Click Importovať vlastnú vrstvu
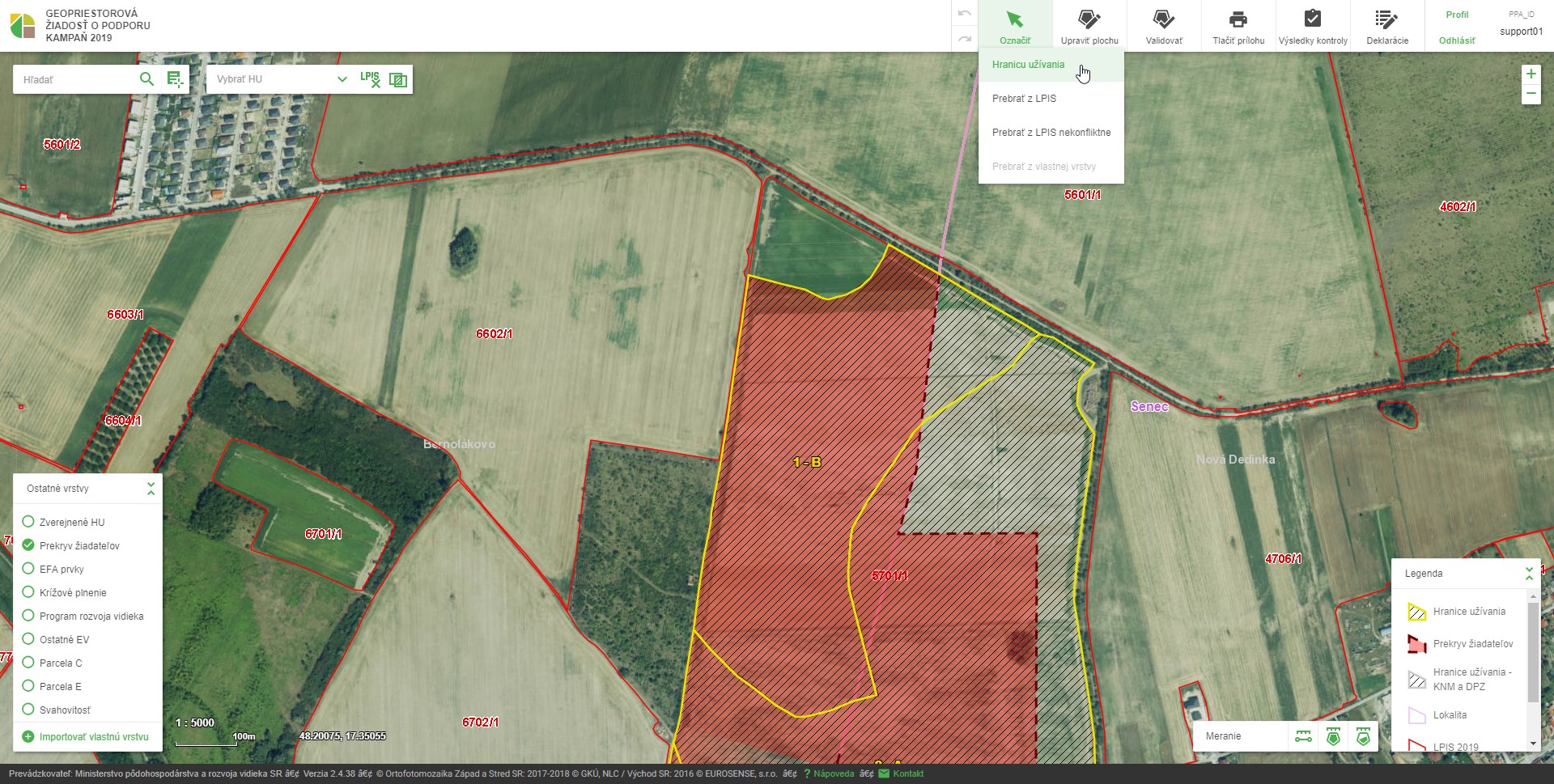This screenshot has height=784, width=1554. [x=94, y=737]
